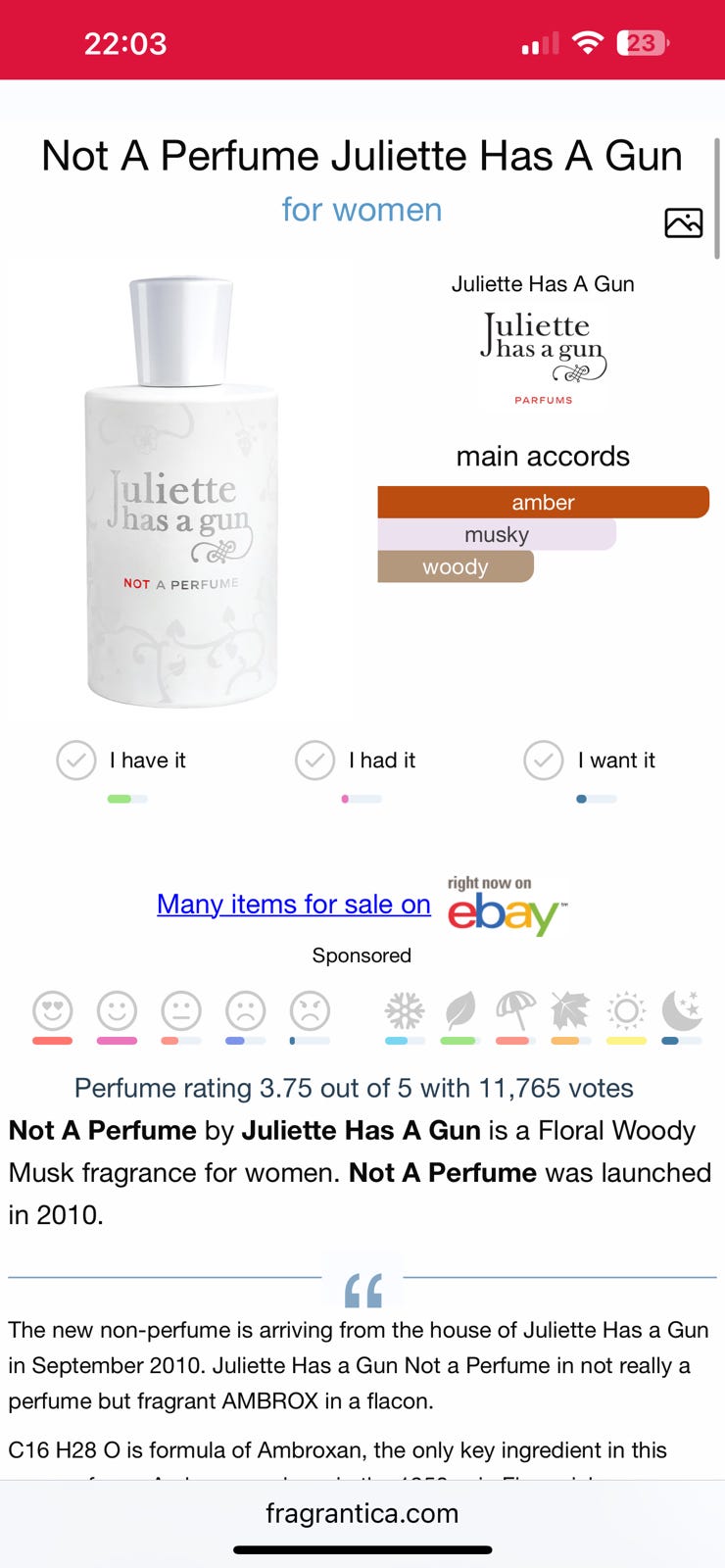The width and height of the screenshot is (725, 1568).
Task: Vote fall with the maple leaf icon
Action: (x=570, y=1010)
